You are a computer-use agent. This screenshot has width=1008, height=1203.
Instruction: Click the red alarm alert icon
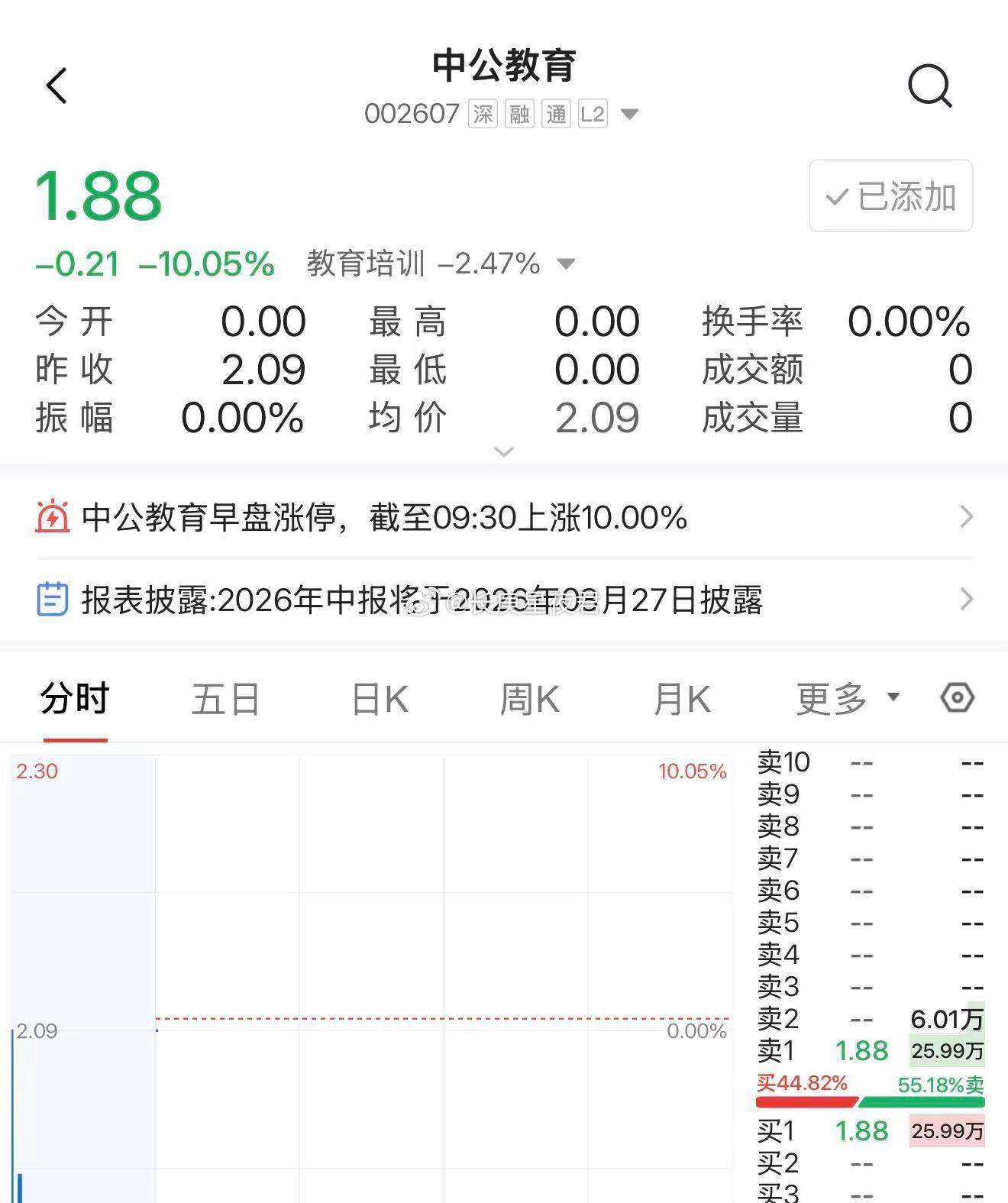(53, 517)
